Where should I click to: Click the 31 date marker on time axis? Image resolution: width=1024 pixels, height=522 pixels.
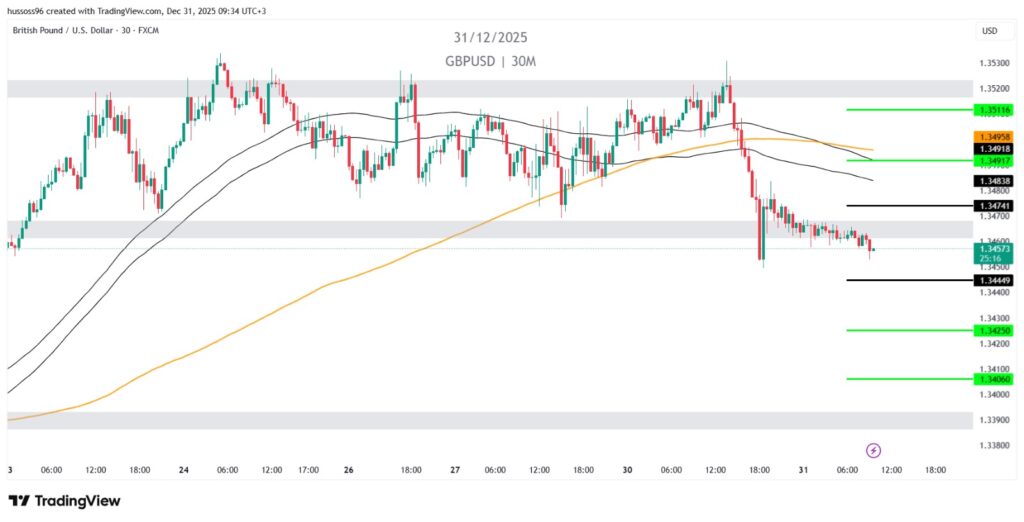[x=805, y=470]
